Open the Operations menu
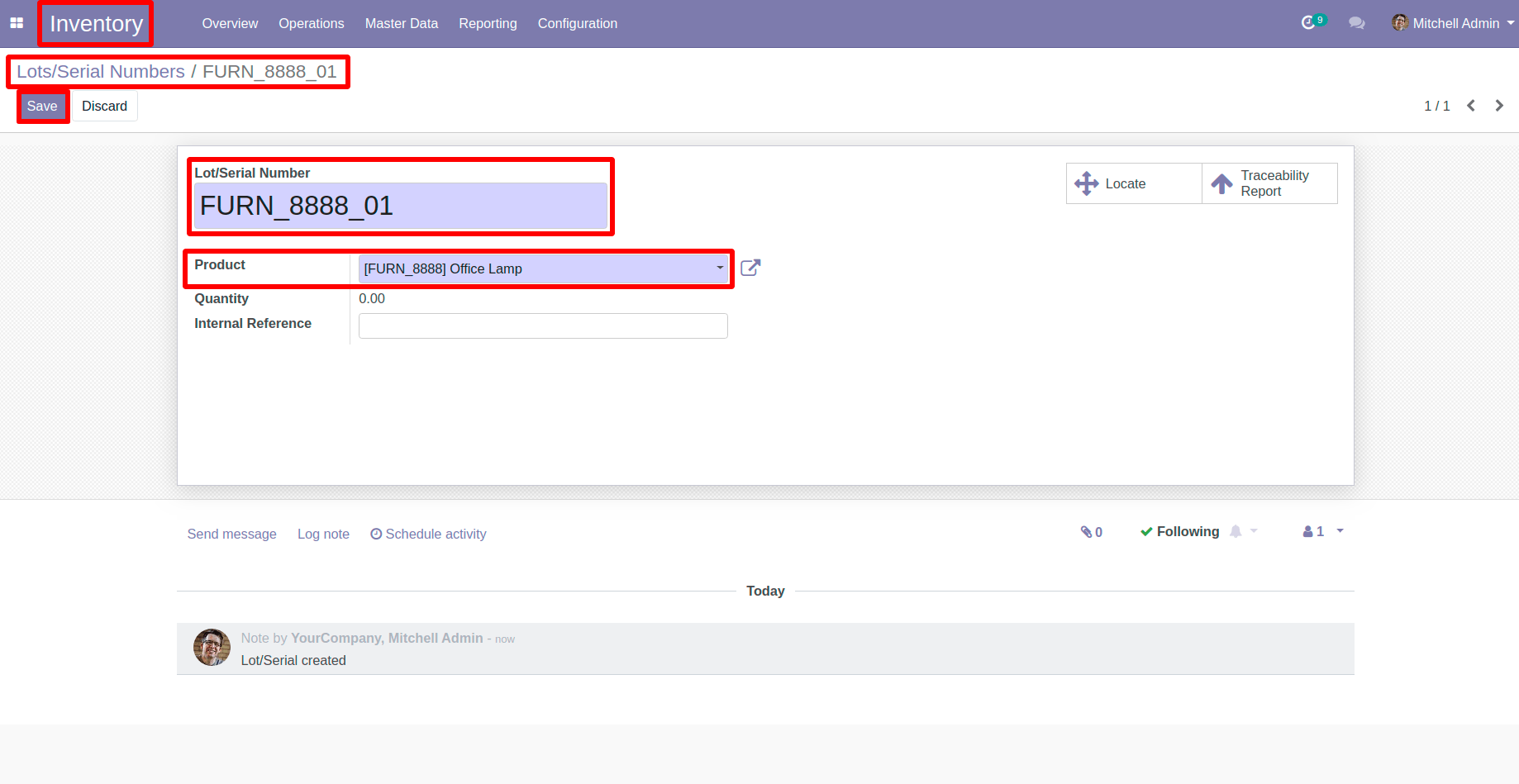Viewport: 1519px width, 784px height. (312, 23)
